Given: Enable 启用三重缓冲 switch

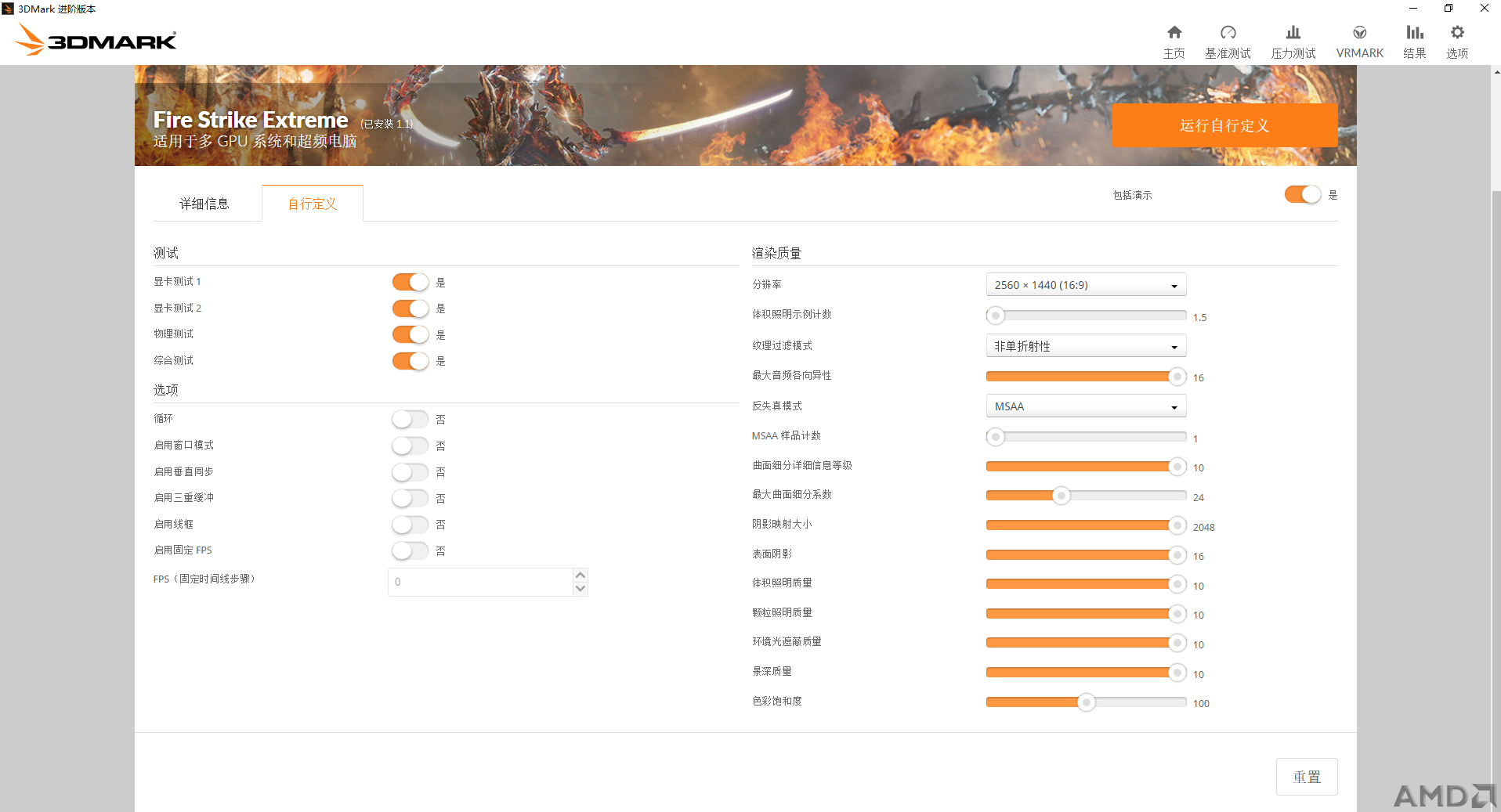Looking at the screenshot, I should (x=411, y=498).
